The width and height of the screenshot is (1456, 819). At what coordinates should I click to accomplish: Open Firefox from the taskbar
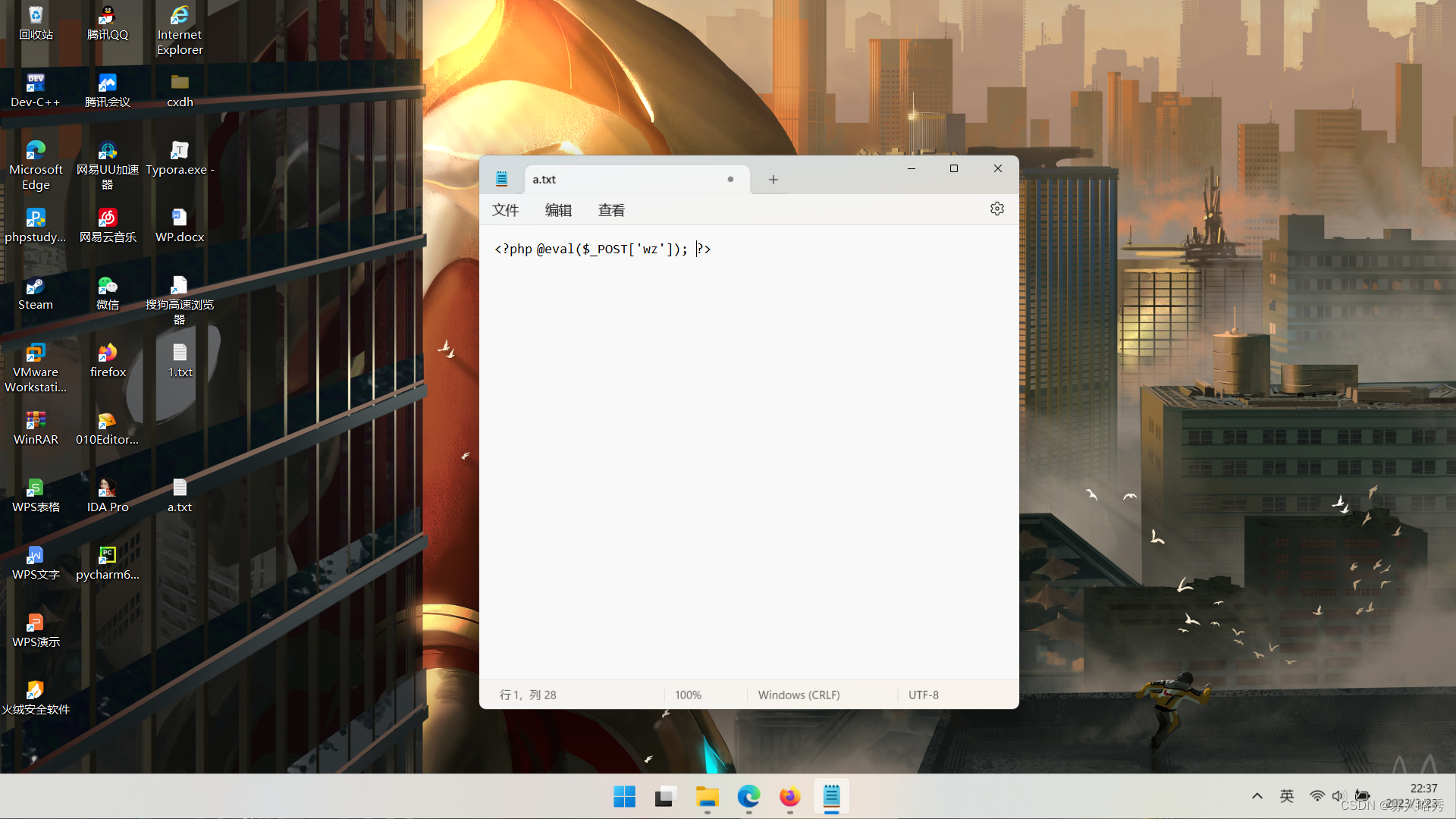click(789, 797)
